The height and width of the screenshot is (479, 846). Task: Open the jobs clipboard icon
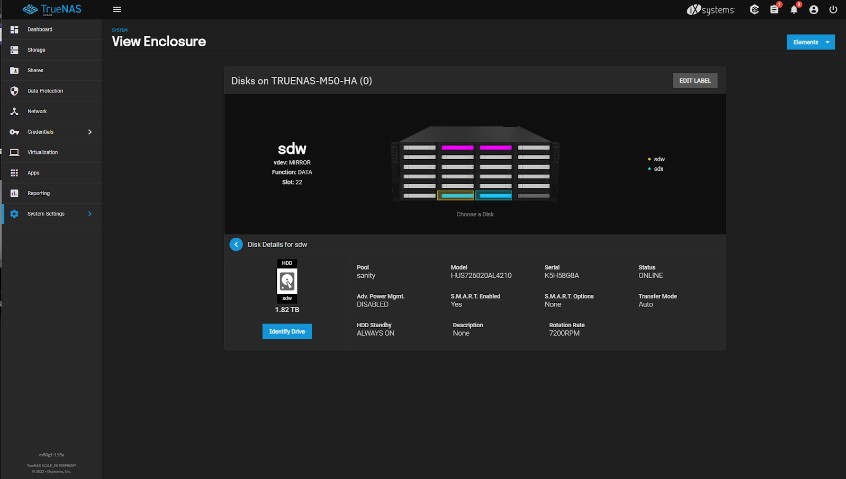[774, 9]
